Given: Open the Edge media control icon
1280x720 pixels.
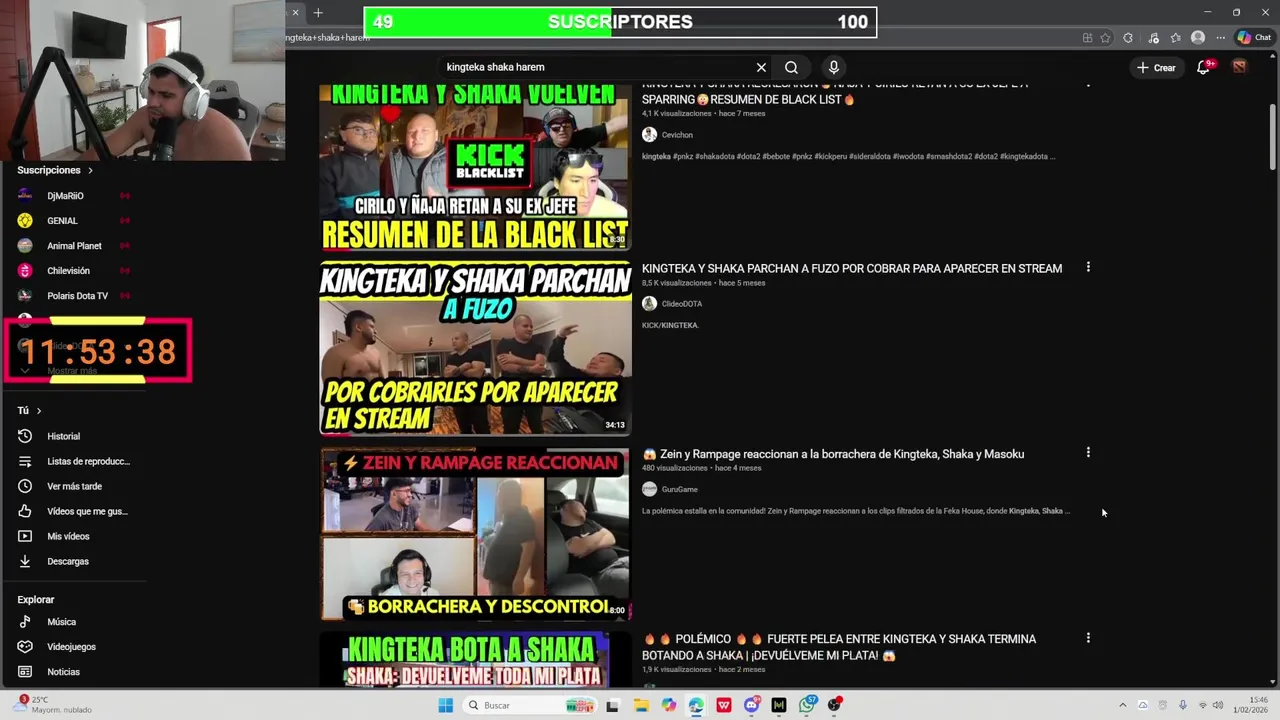Looking at the screenshot, I should click(1153, 38).
